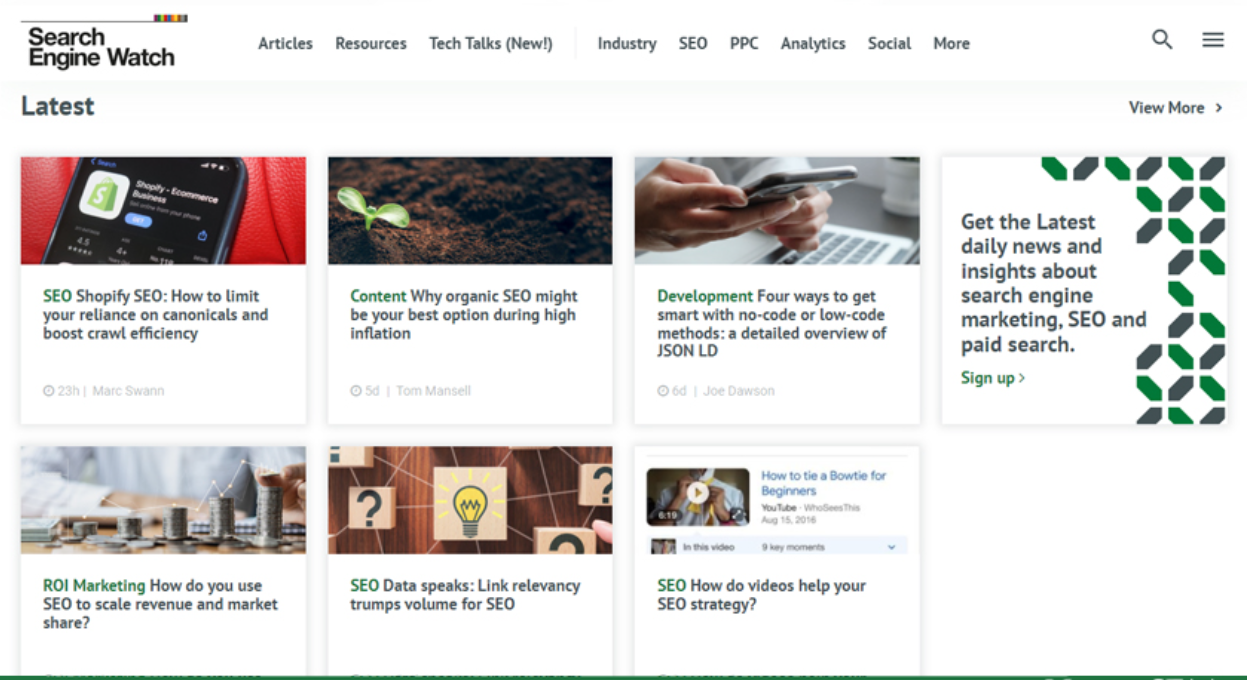Click the How to tie a Bowtie video title
This screenshot has width=1250, height=680.
pyautogui.click(x=824, y=483)
